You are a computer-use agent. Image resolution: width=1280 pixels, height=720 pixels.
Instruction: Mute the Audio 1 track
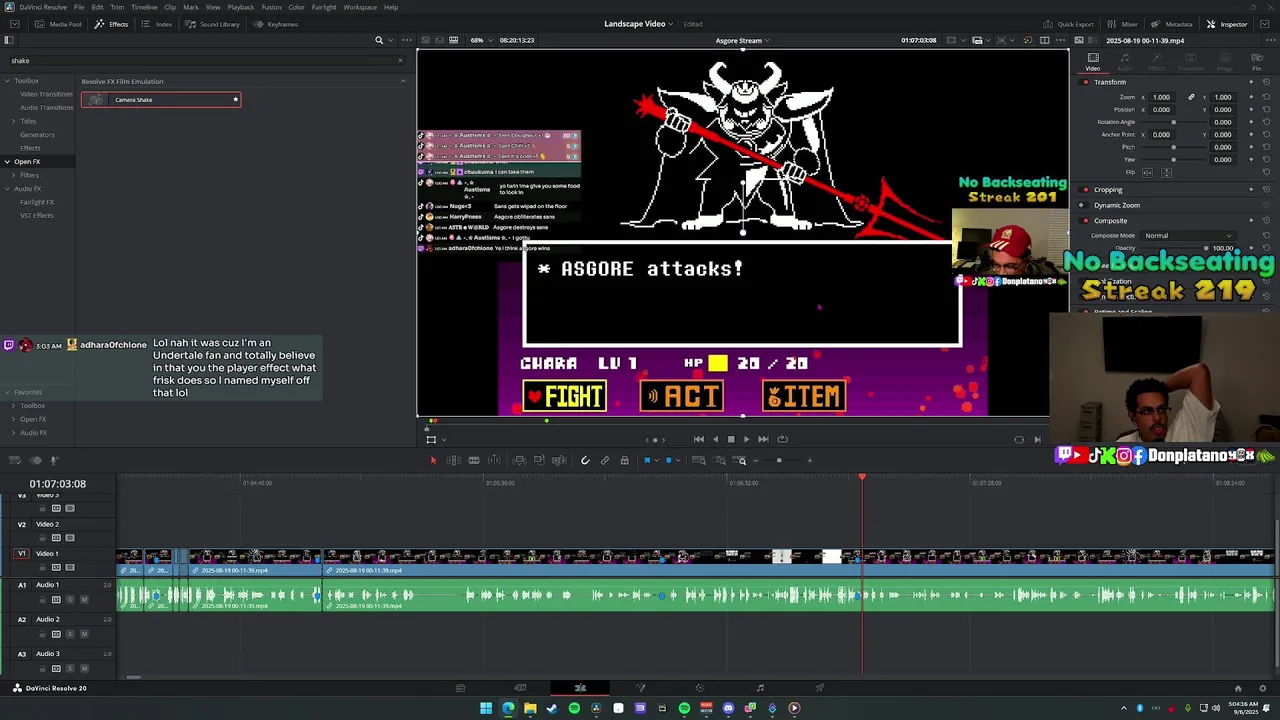click(84, 600)
